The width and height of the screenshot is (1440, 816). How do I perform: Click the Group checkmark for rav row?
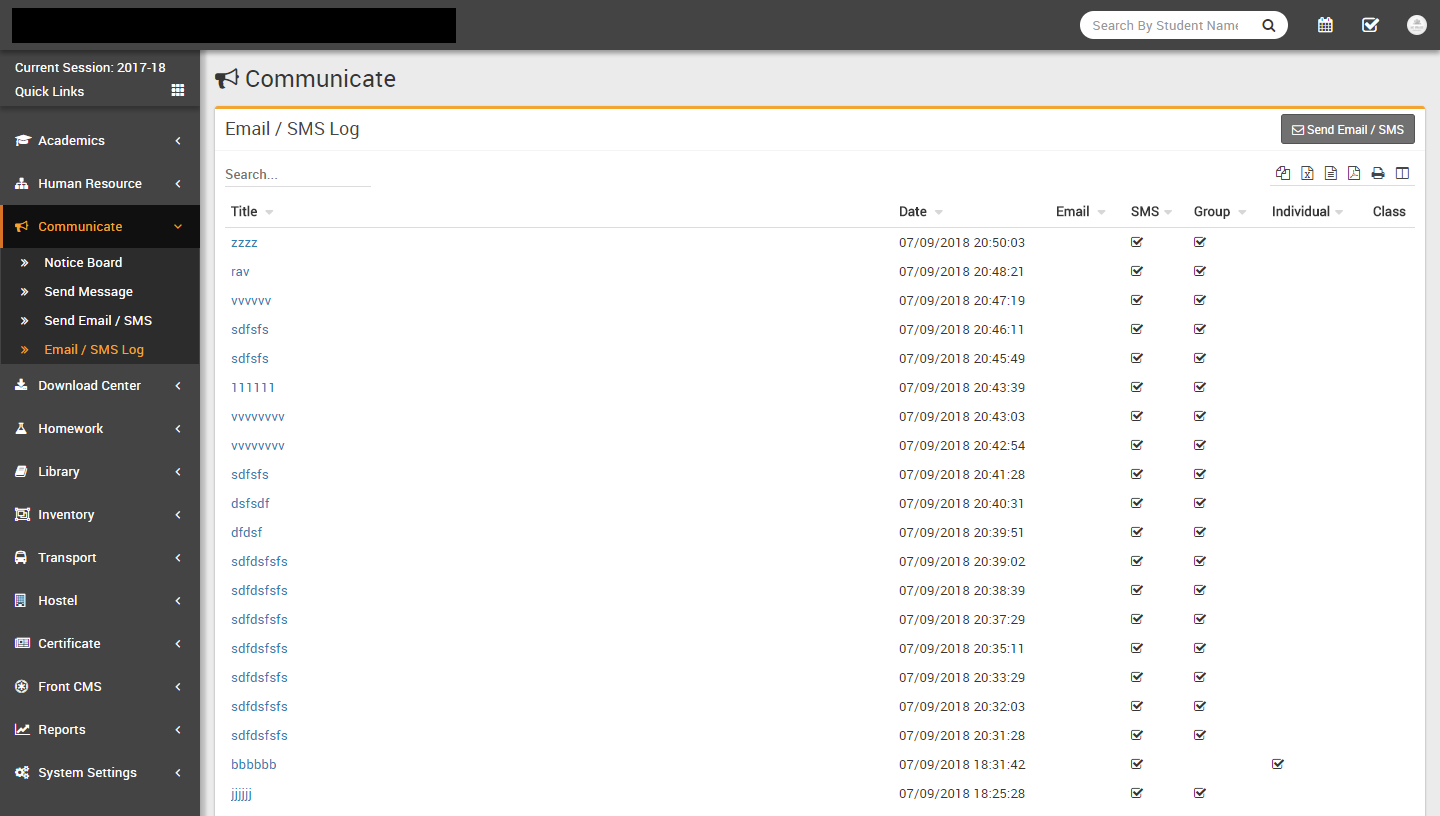coord(1200,271)
